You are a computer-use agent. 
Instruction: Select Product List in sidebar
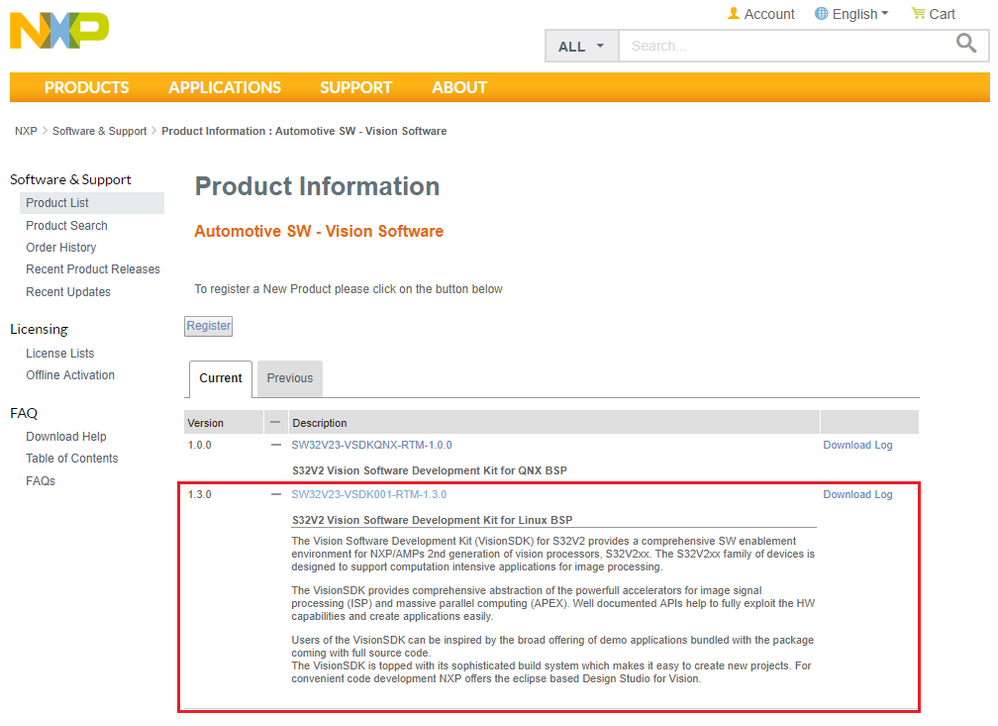point(92,203)
